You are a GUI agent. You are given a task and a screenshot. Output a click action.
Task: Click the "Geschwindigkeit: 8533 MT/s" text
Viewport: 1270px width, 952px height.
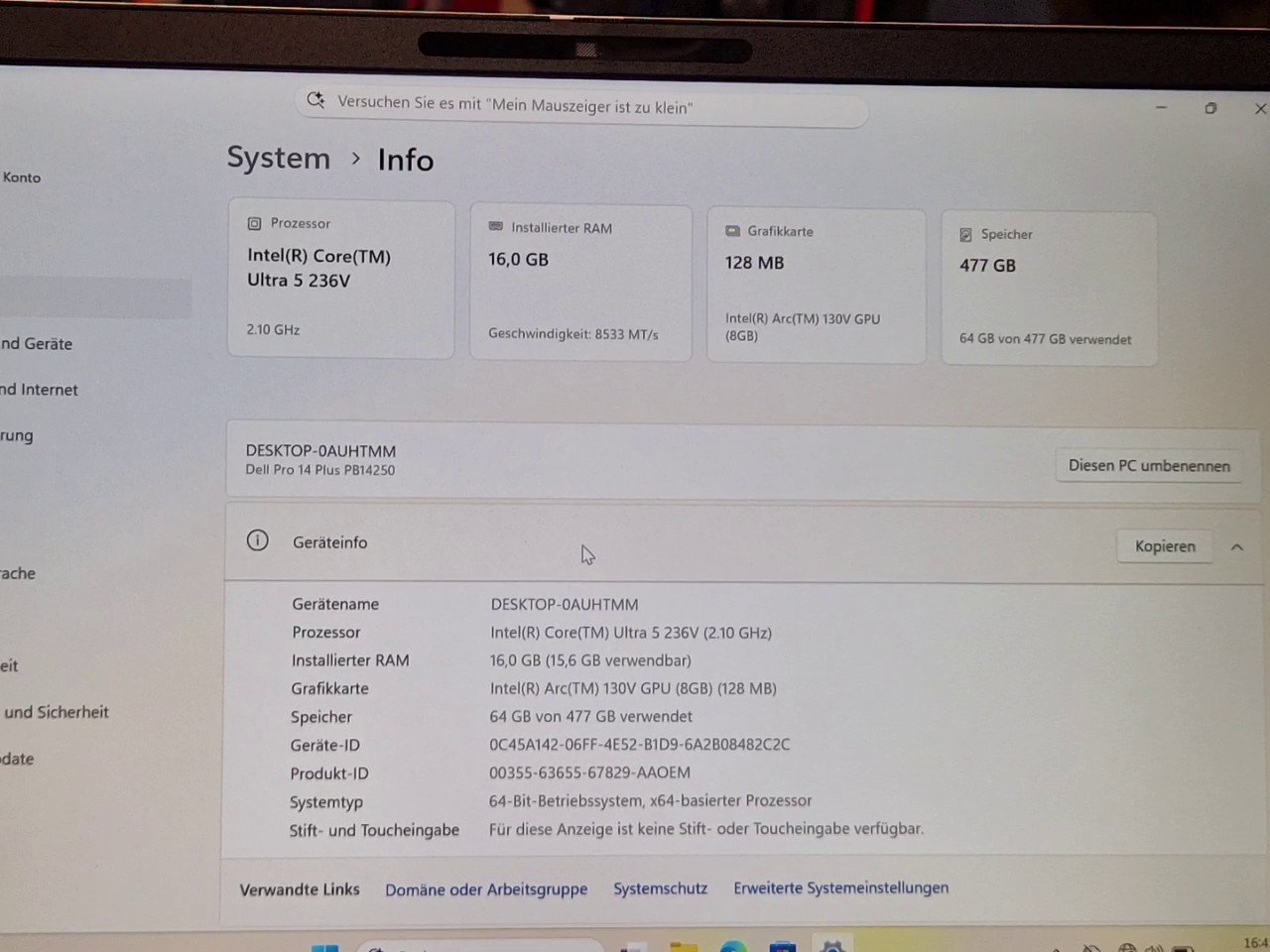(x=572, y=334)
